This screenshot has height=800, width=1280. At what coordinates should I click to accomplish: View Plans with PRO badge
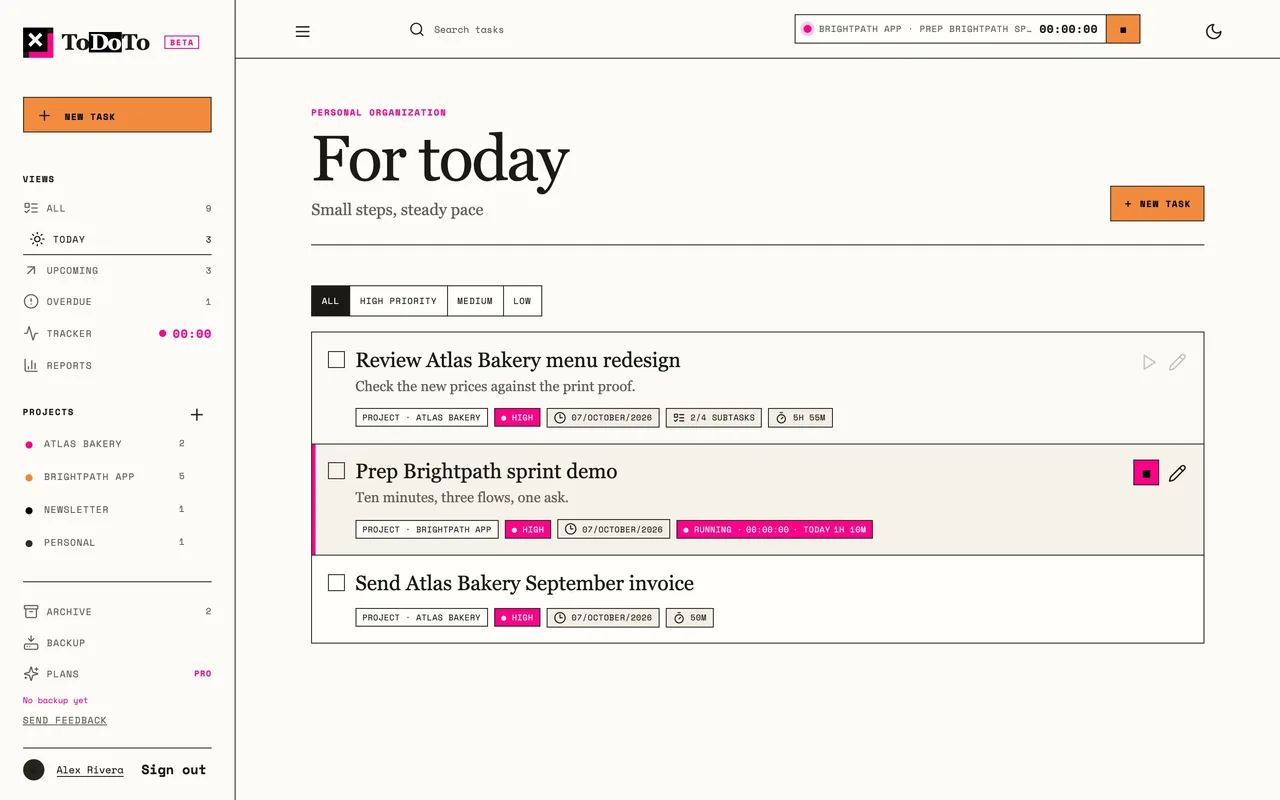pos(117,673)
